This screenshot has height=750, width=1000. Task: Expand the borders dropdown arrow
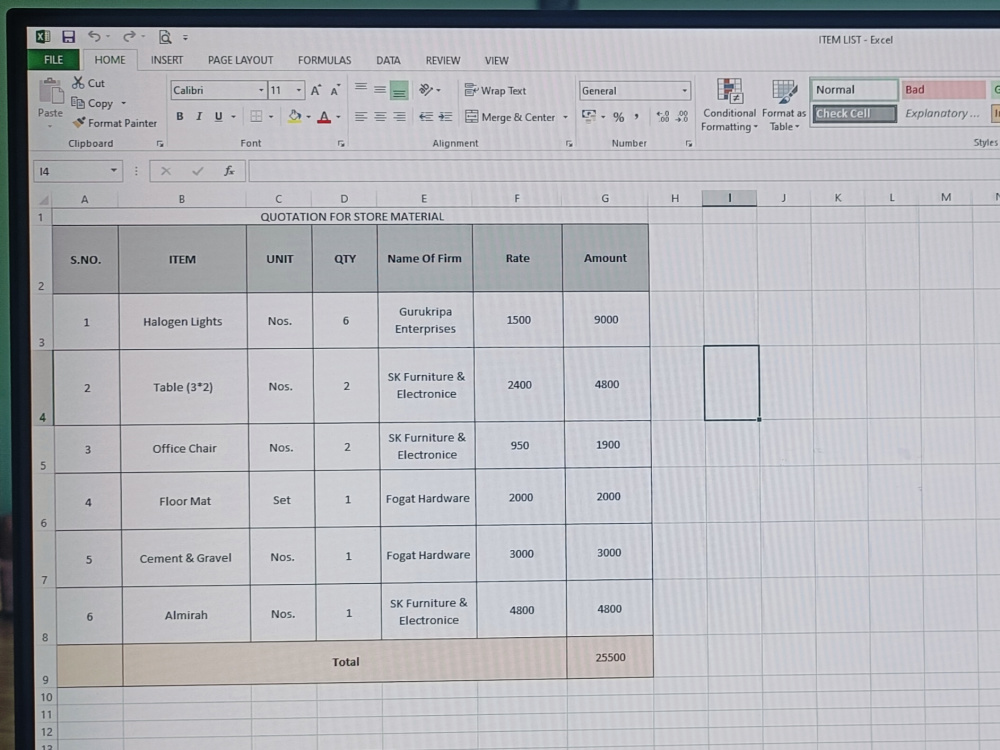click(x=271, y=117)
